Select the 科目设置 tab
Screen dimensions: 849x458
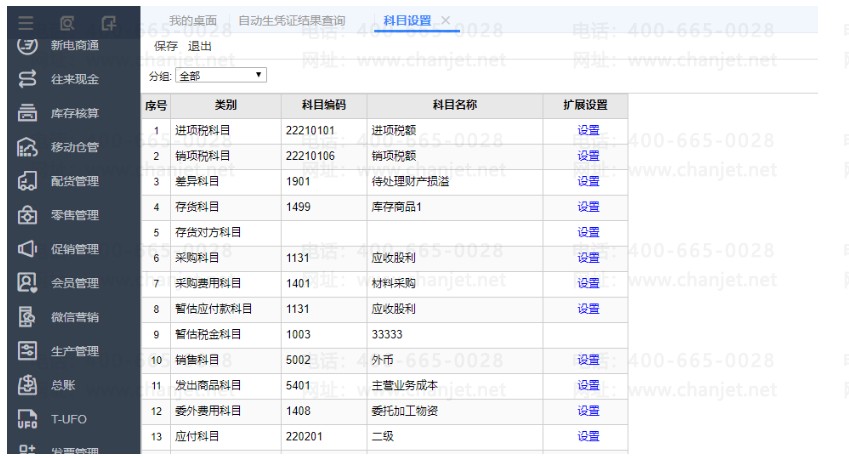point(407,21)
